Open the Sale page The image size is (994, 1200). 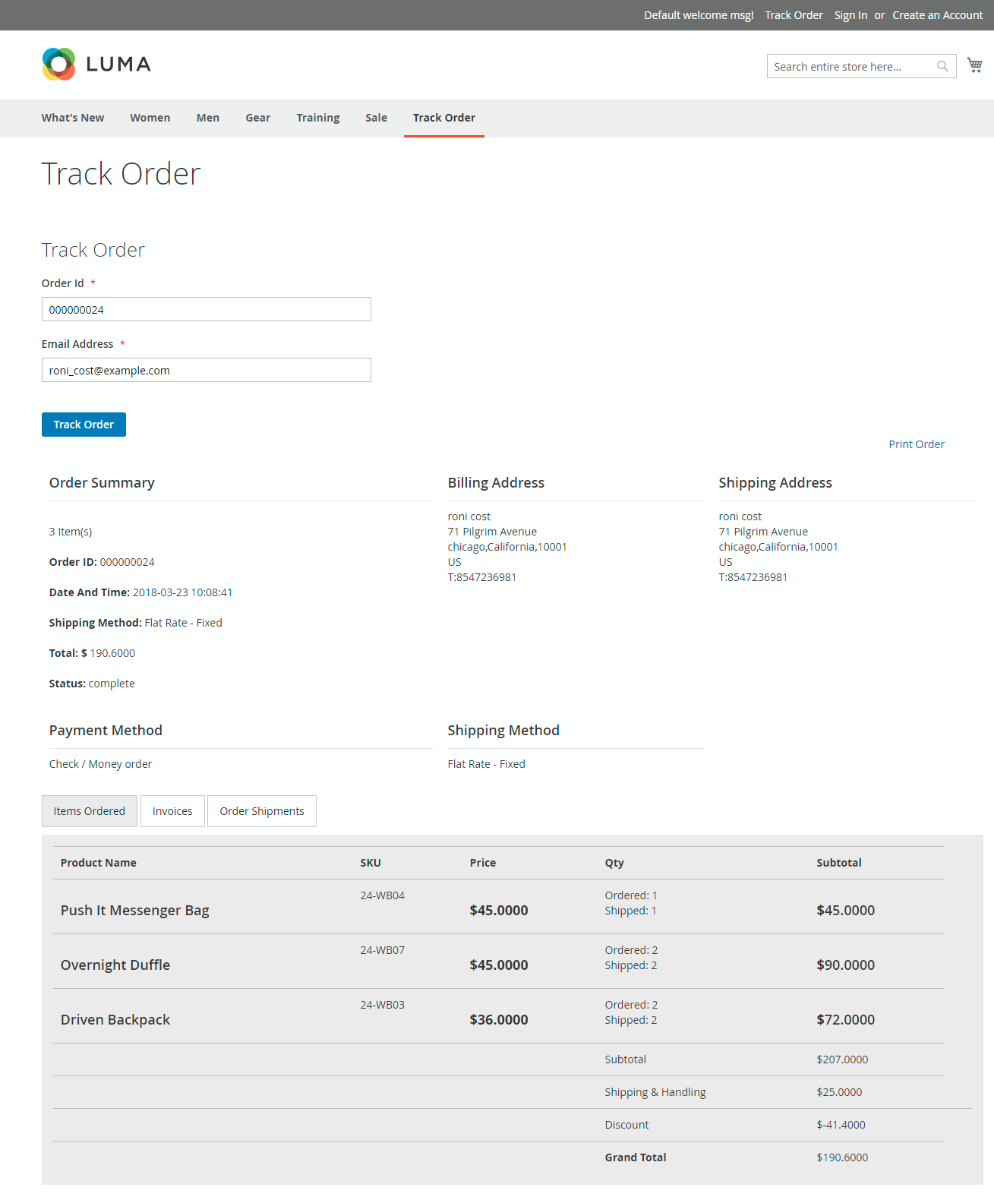point(376,118)
